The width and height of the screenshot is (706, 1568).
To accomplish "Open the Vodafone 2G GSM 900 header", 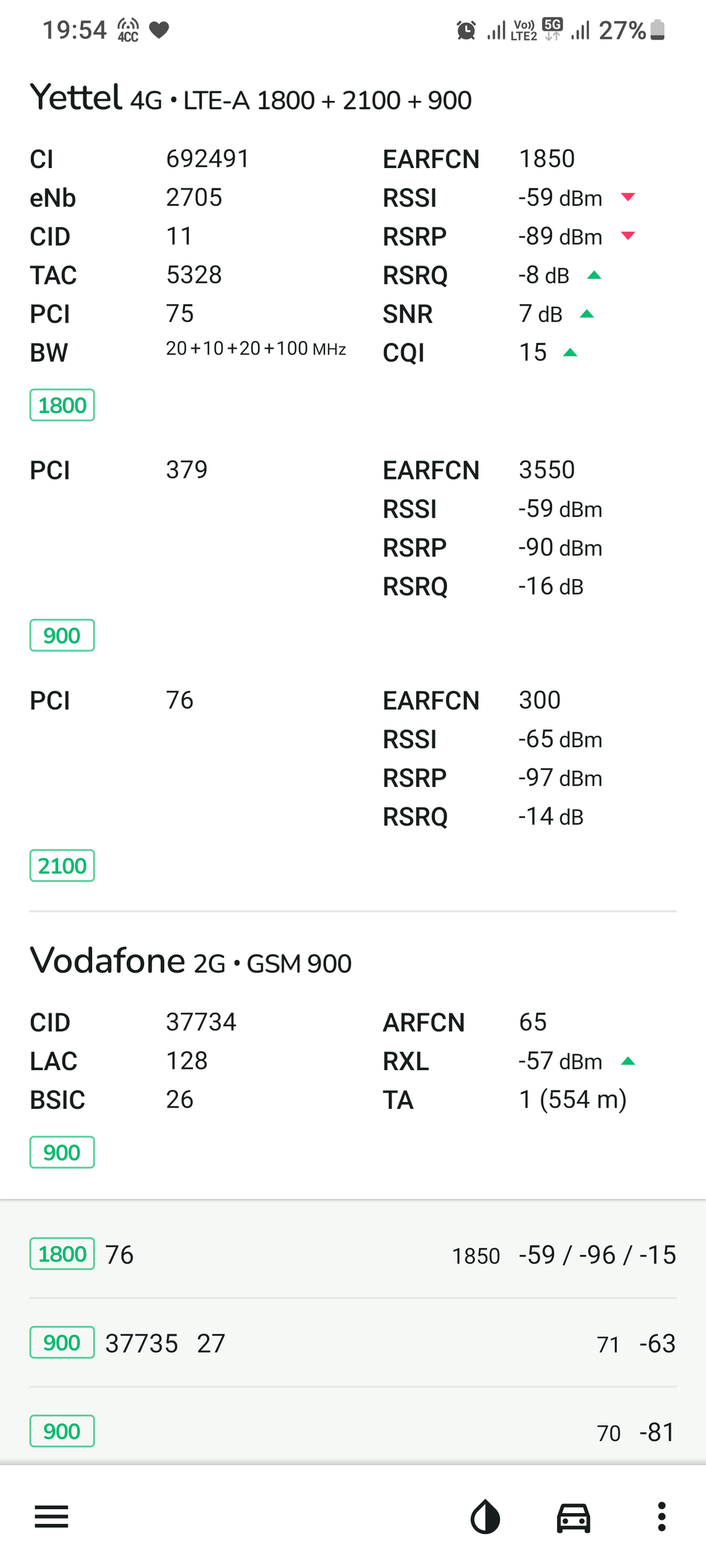I will tap(190, 962).
